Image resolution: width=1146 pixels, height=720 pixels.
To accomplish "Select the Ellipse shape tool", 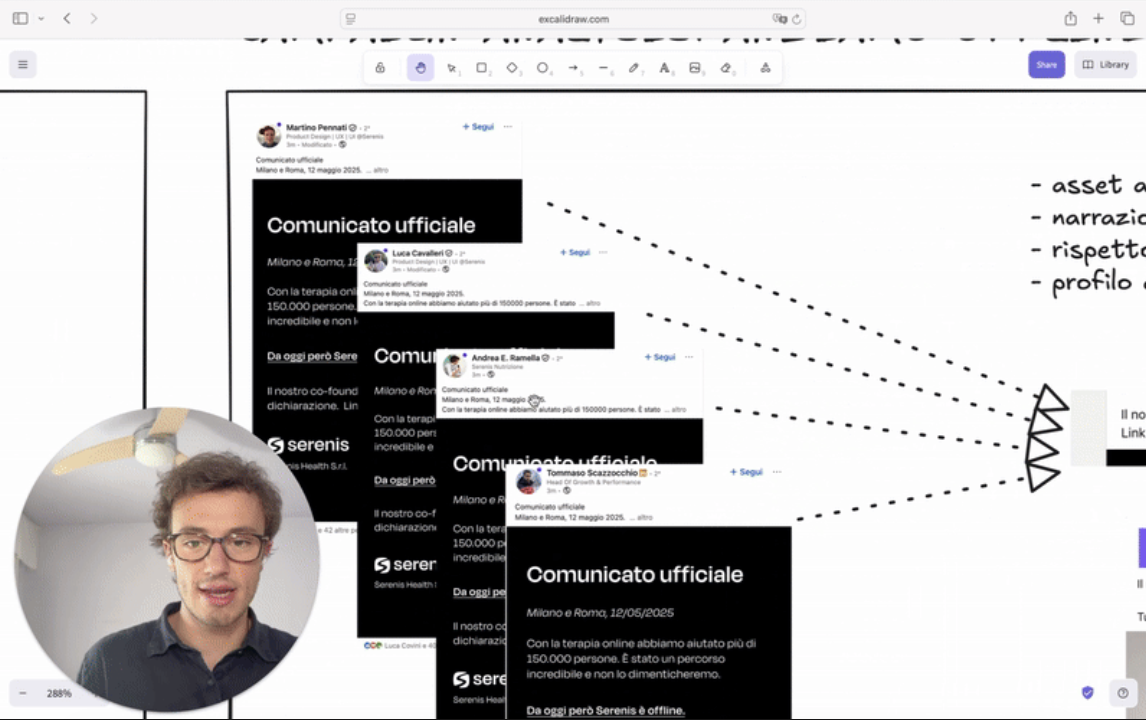I will (x=542, y=68).
